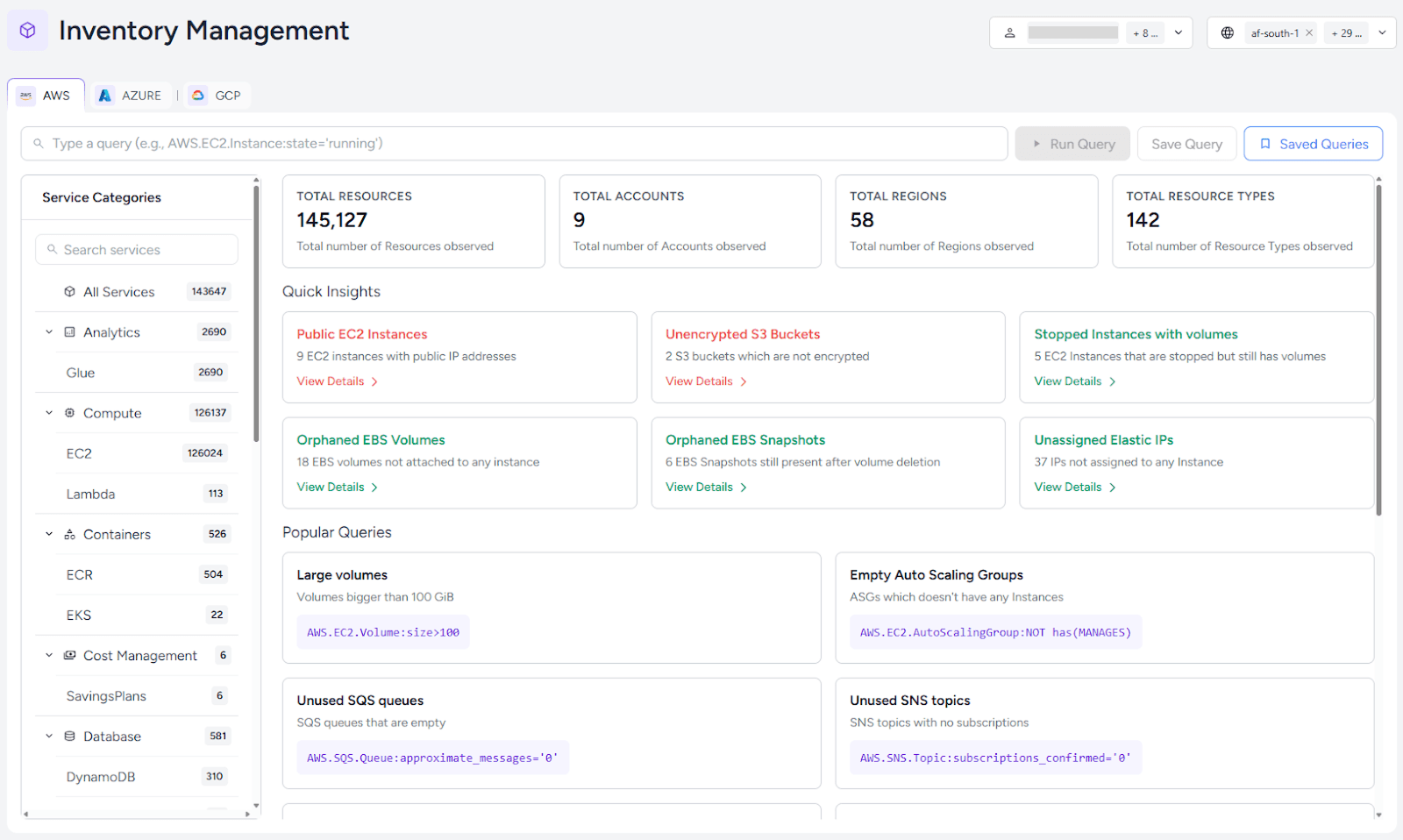Click the All Services cube icon
1403x840 pixels.
(69, 292)
